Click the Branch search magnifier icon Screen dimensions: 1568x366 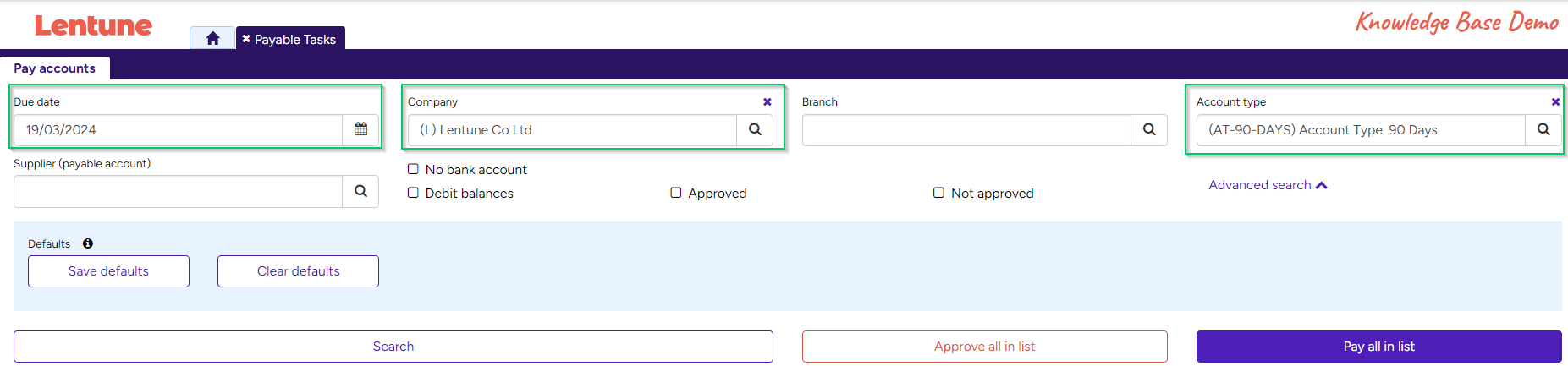coord(1149,130)
